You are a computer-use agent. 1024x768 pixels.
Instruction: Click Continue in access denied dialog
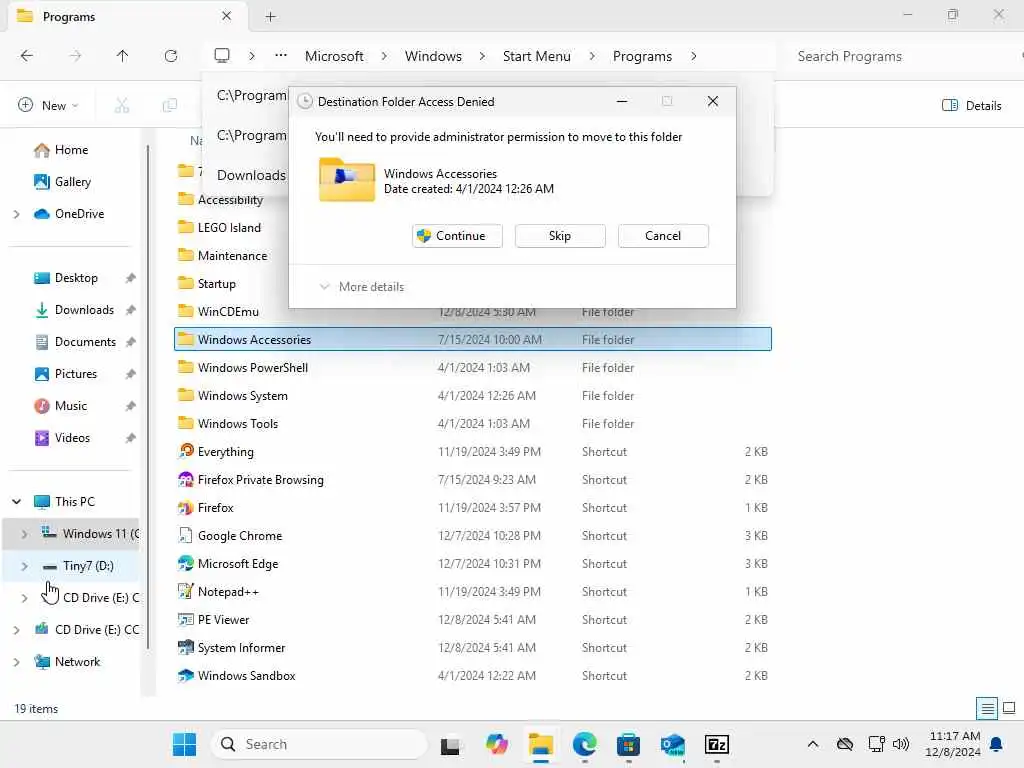coord(457,236)
